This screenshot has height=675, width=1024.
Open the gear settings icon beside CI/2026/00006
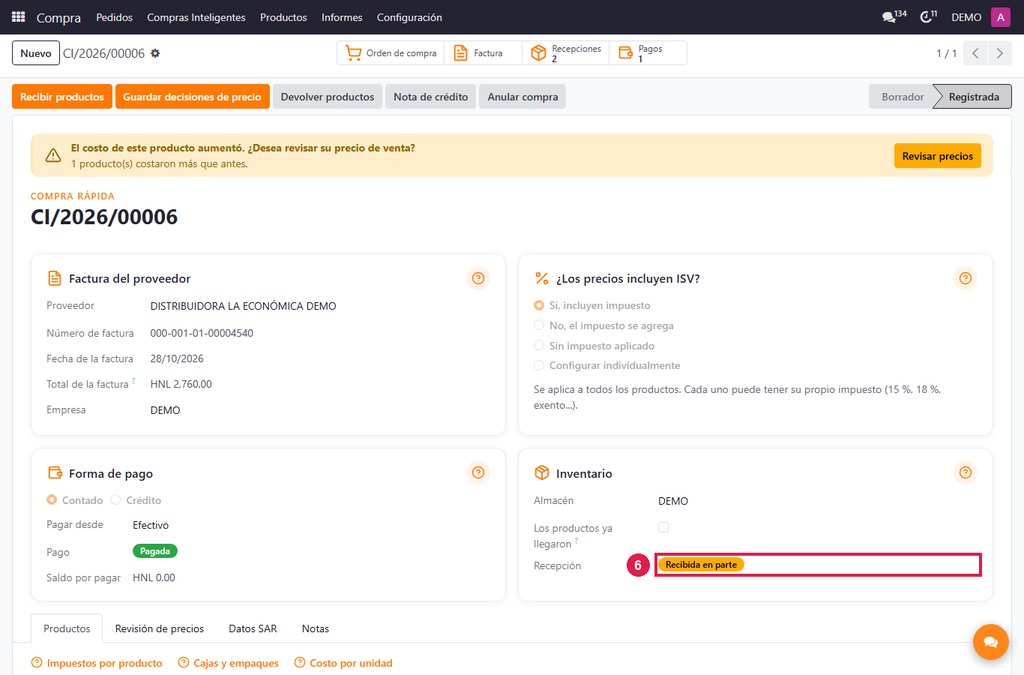[155, 54]
